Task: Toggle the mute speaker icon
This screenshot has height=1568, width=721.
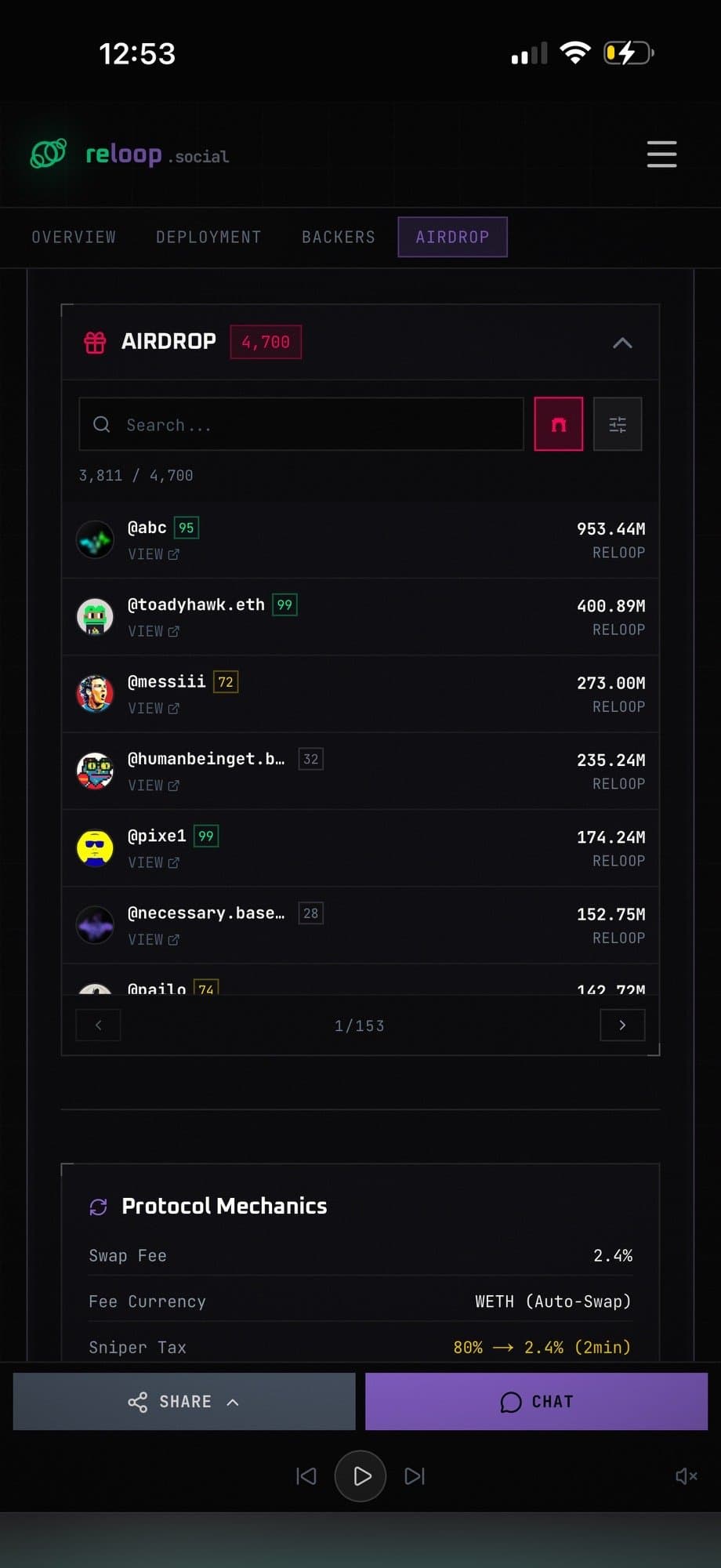Action: 686,1476
